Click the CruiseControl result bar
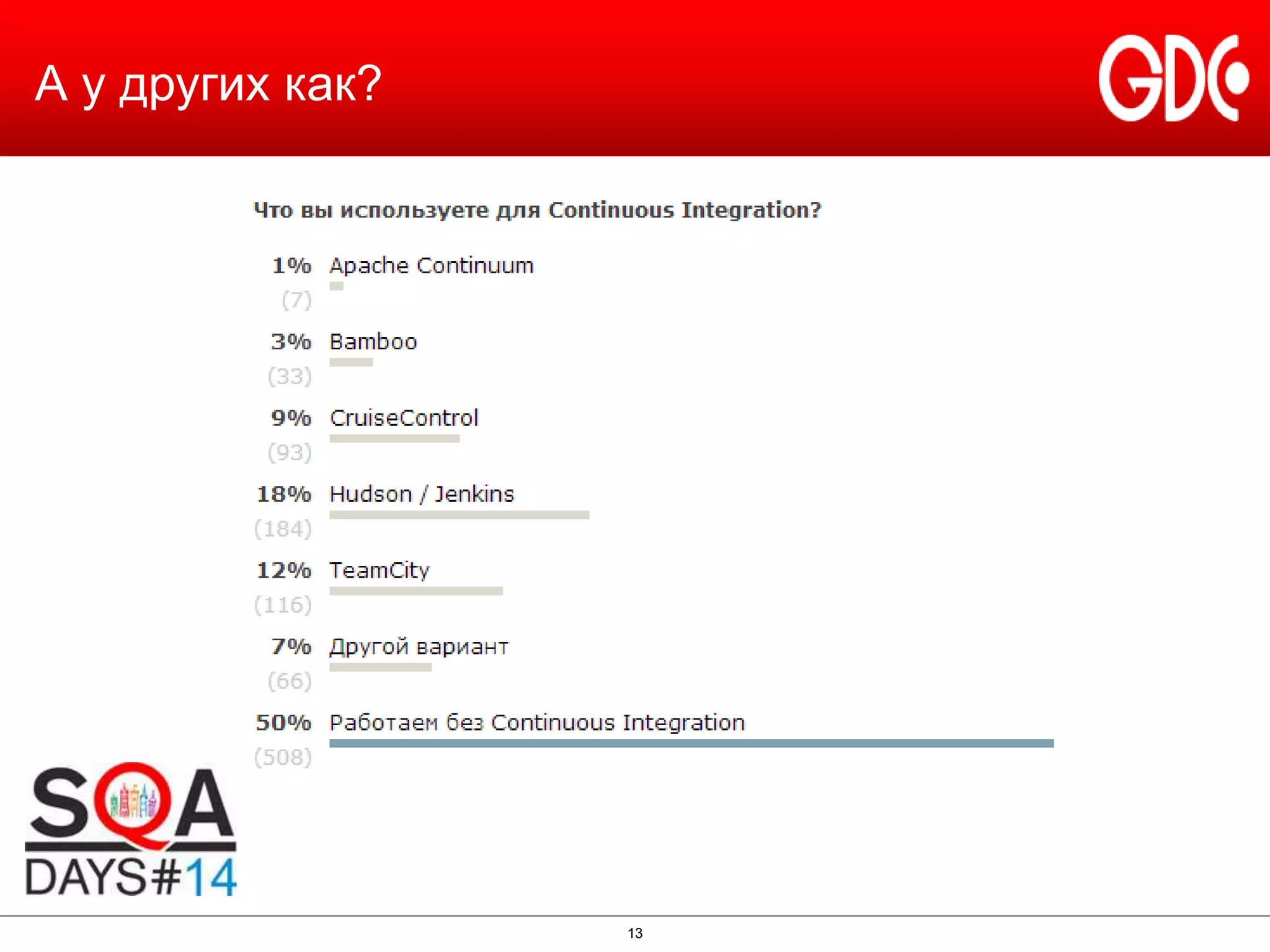 394,438
